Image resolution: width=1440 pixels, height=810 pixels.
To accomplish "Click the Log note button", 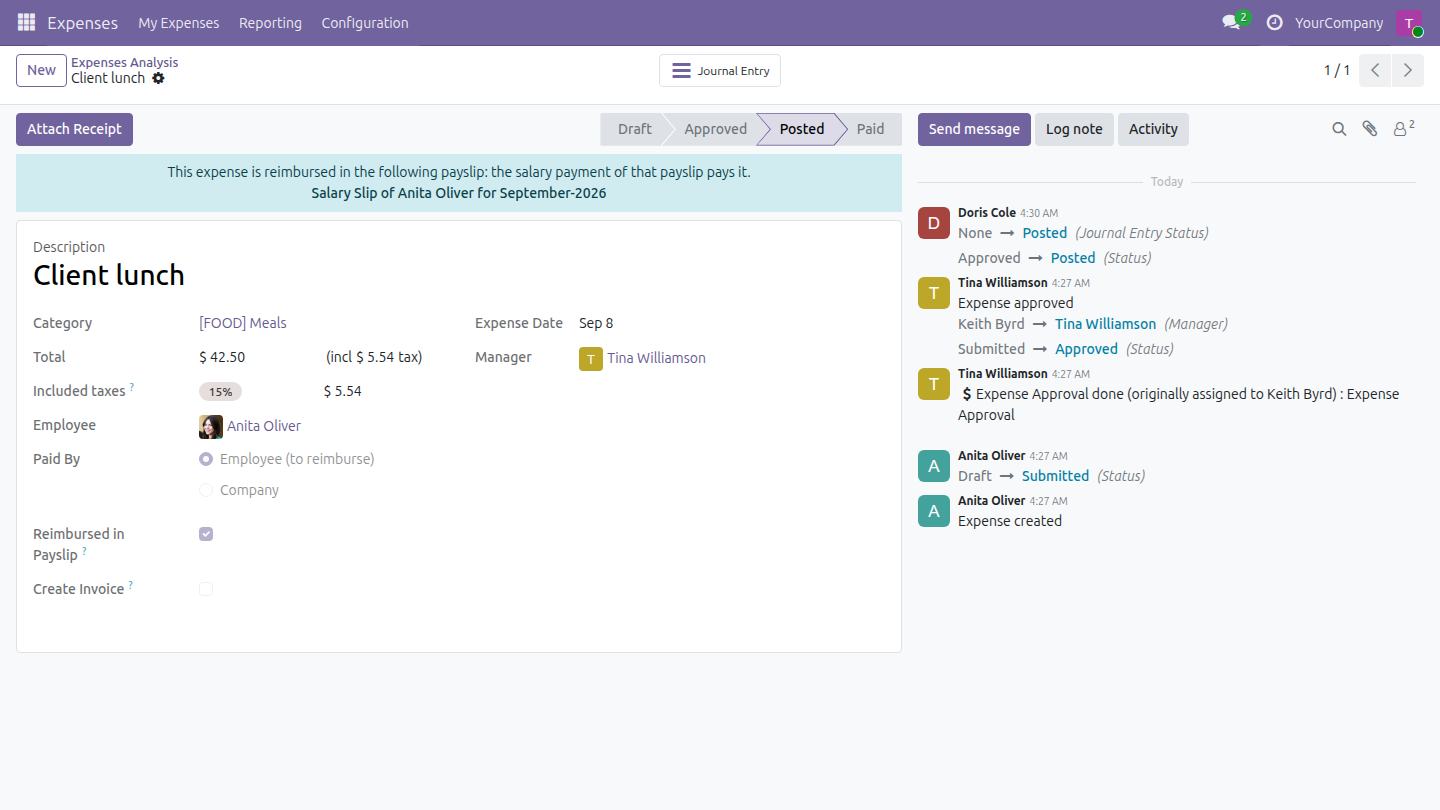I will tap(1074, 129).
